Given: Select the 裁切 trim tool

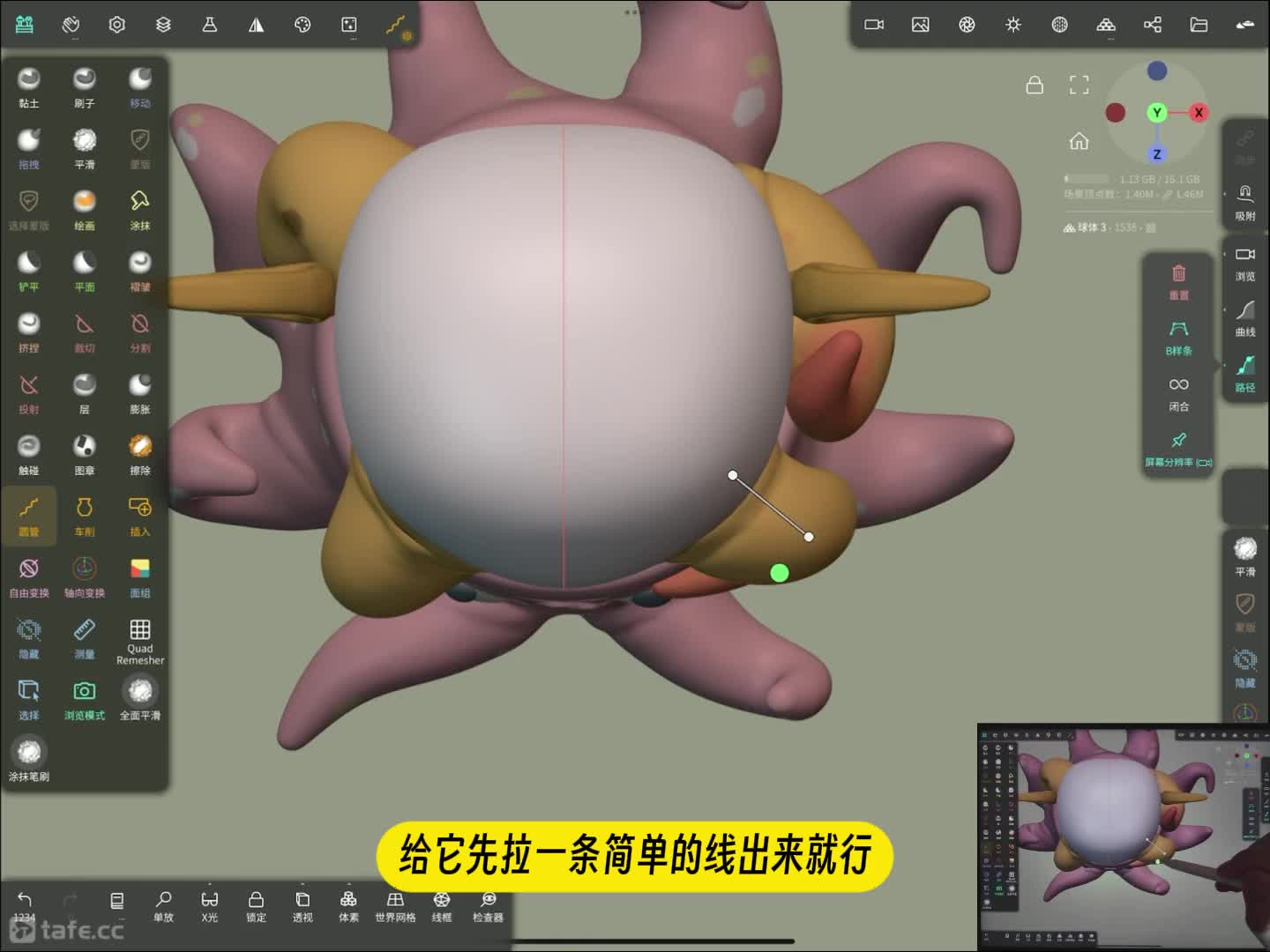Looking at the screenshot, I should coord(85,332).
